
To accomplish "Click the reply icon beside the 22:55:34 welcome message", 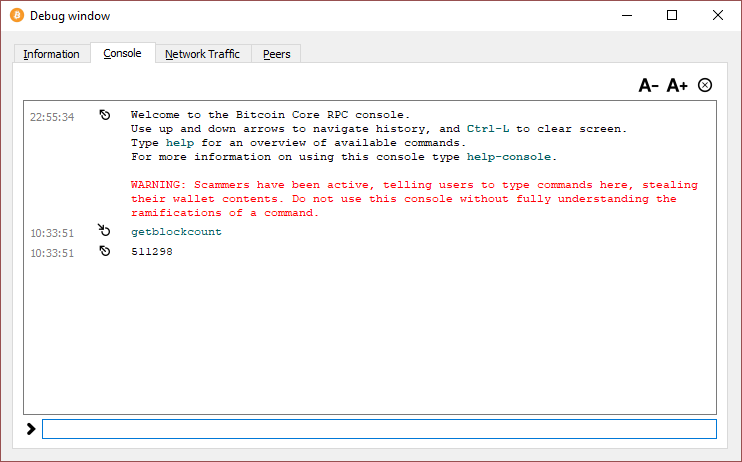I will point(105,115).
